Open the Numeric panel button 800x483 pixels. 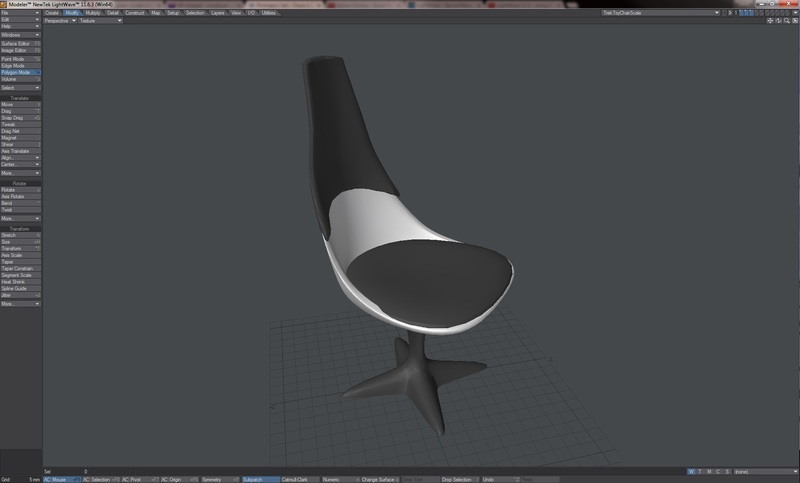[340, 479]
